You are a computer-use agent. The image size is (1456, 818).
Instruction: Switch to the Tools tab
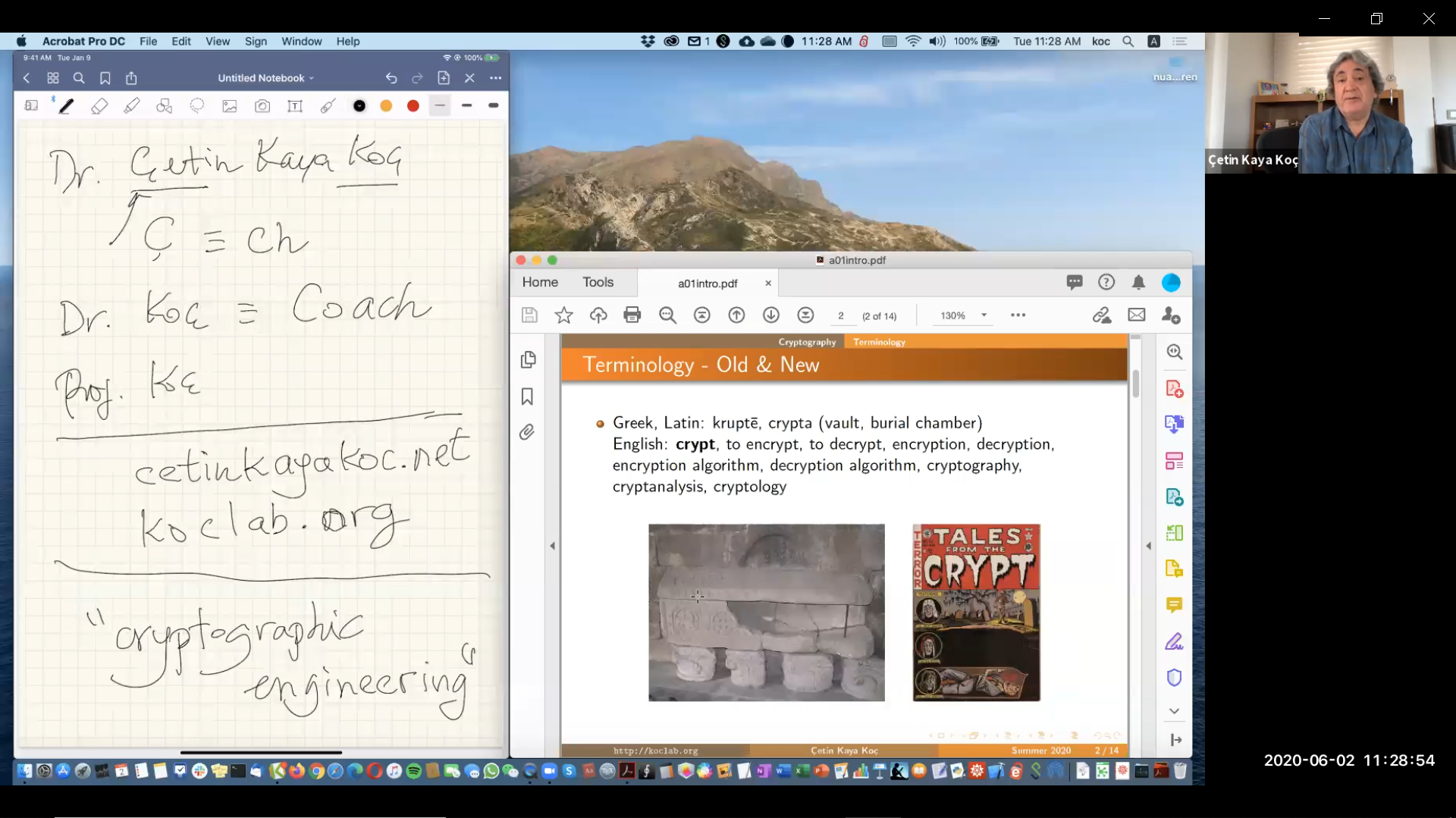tap(598, 283)
